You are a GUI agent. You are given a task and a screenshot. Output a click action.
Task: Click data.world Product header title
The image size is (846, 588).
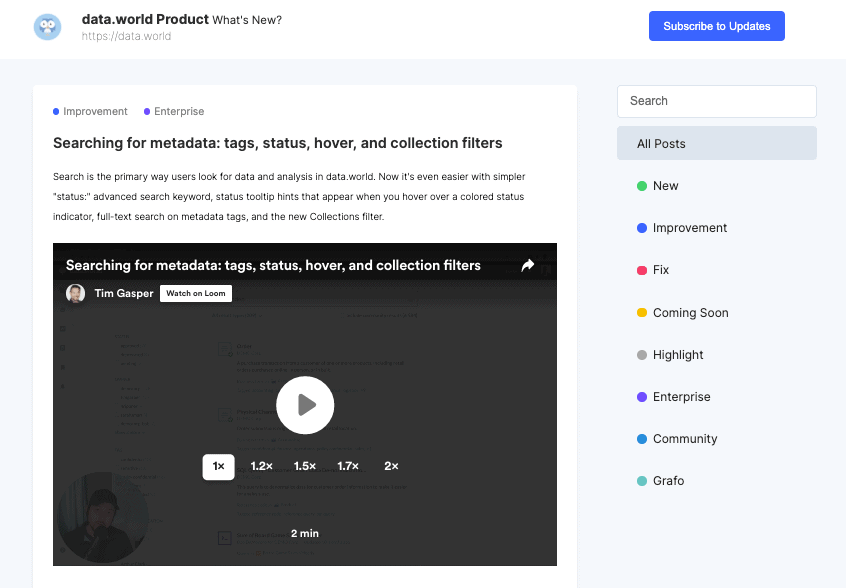(145, 19)
